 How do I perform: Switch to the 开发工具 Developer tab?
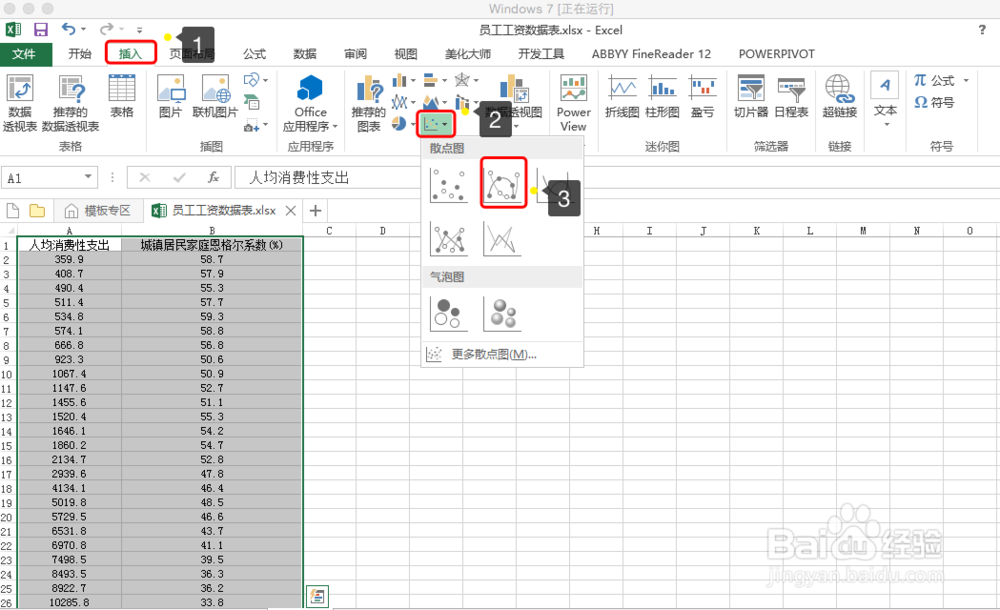tap(541, 54)
